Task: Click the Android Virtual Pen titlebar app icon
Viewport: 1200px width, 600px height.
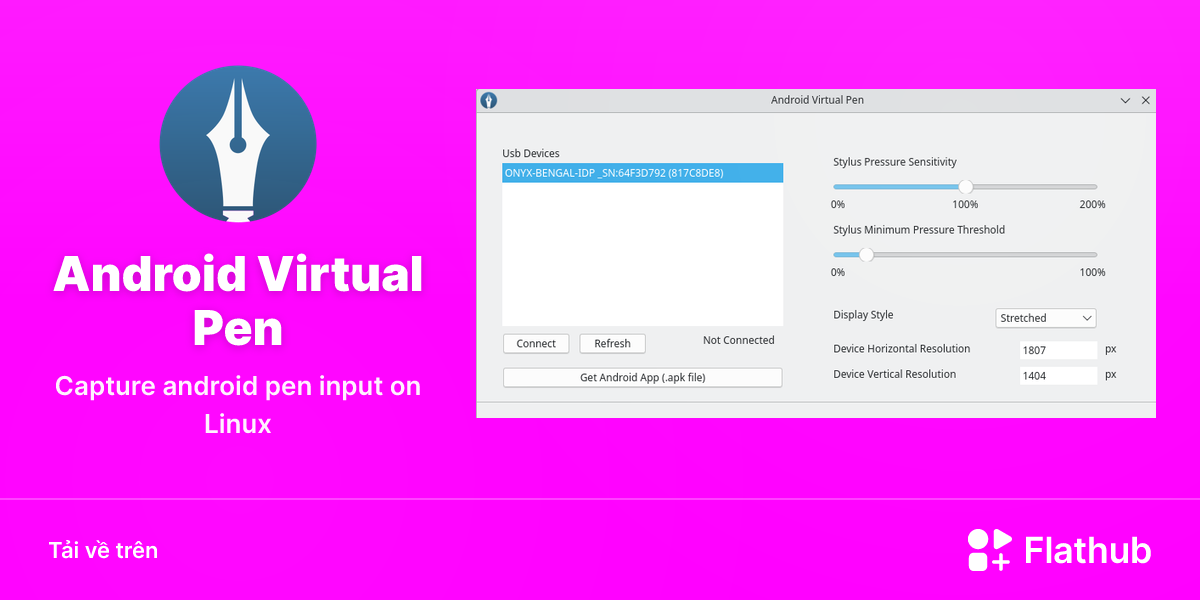Action: pyautogui.click(x=488, y=100)
